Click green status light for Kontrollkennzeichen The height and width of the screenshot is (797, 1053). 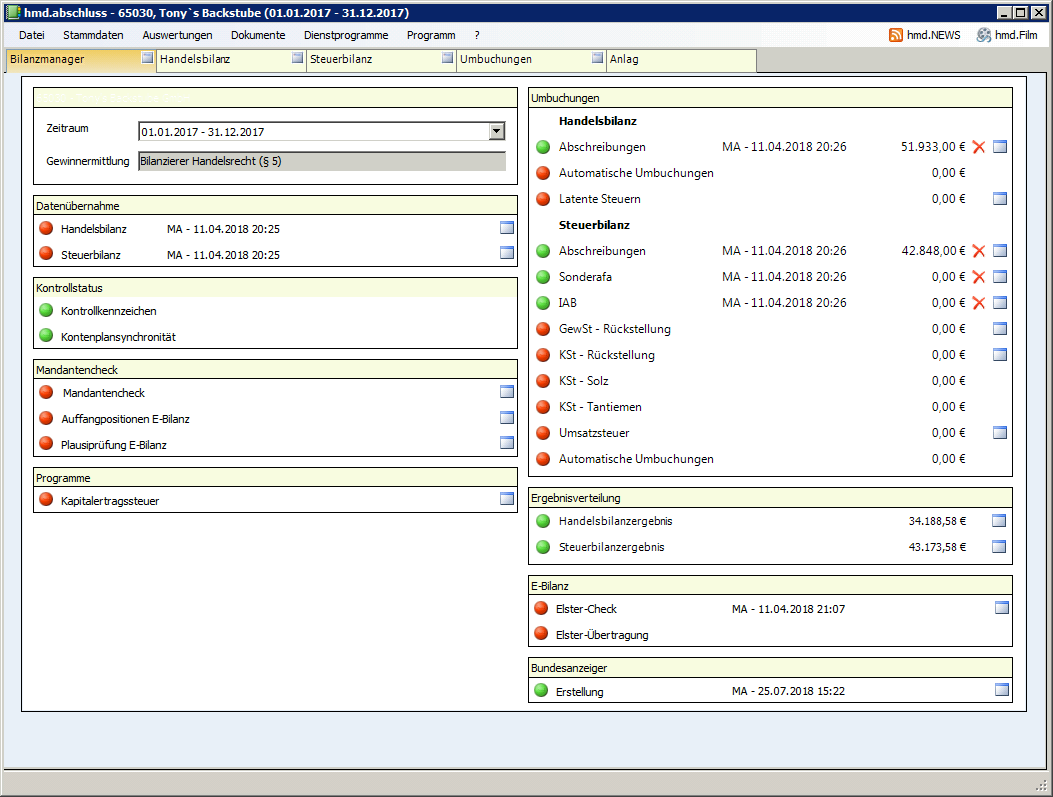click(x=45, y=311)
